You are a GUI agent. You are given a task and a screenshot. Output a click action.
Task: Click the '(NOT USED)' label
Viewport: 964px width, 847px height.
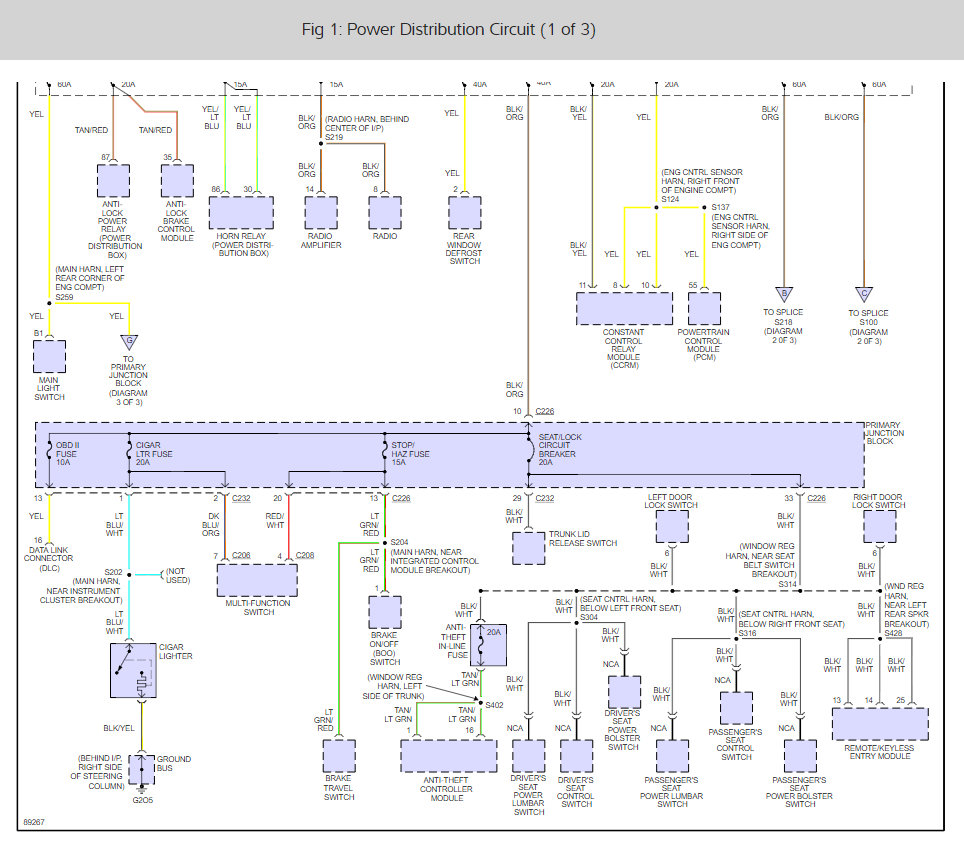pyautogui.click(x=177, y=575)
